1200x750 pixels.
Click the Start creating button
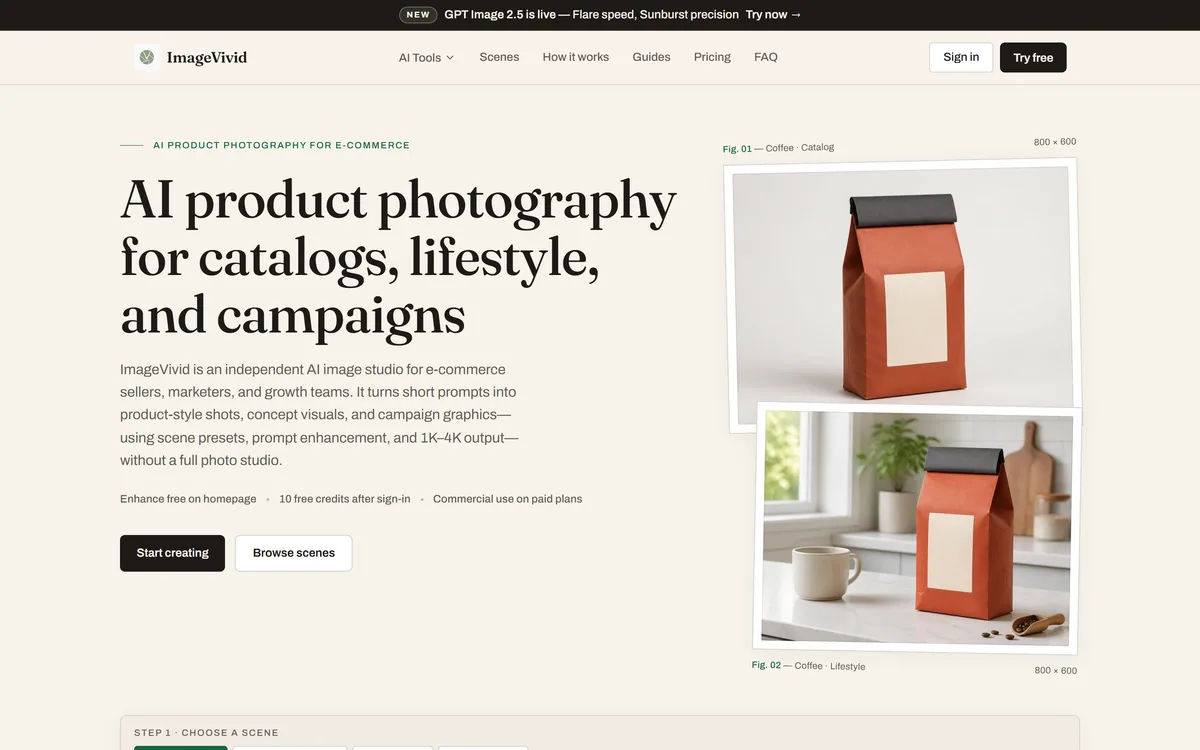click(x=172, y=553)
